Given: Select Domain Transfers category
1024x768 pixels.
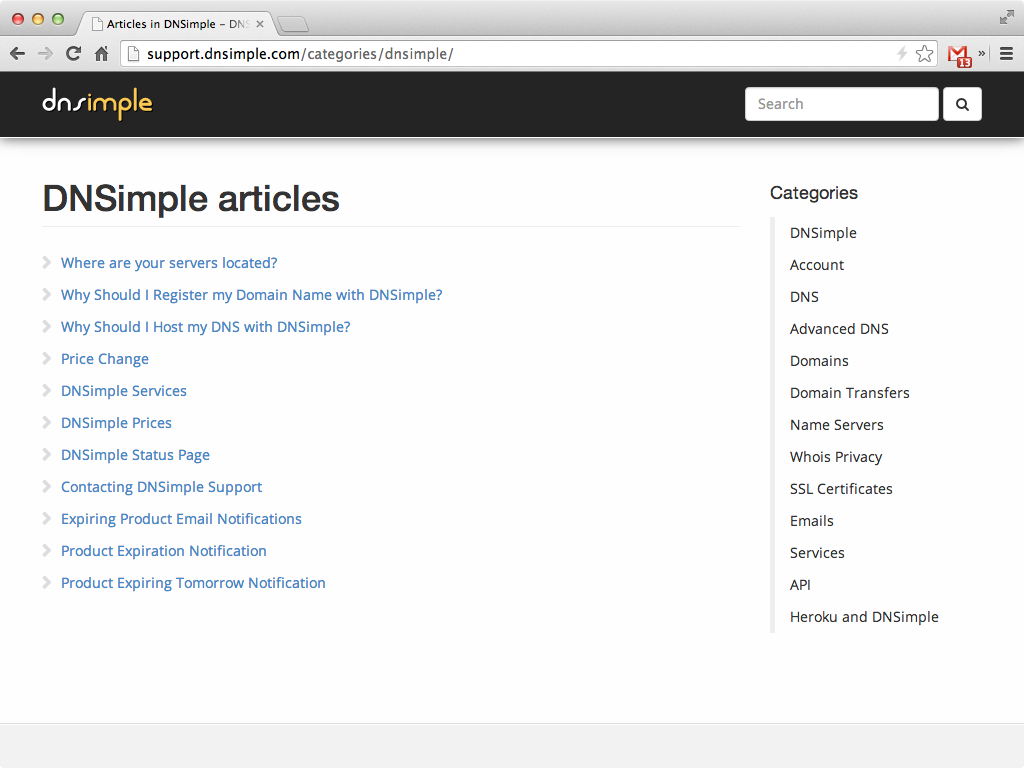Looking at the screenshot, I should [x=850, y=393].
